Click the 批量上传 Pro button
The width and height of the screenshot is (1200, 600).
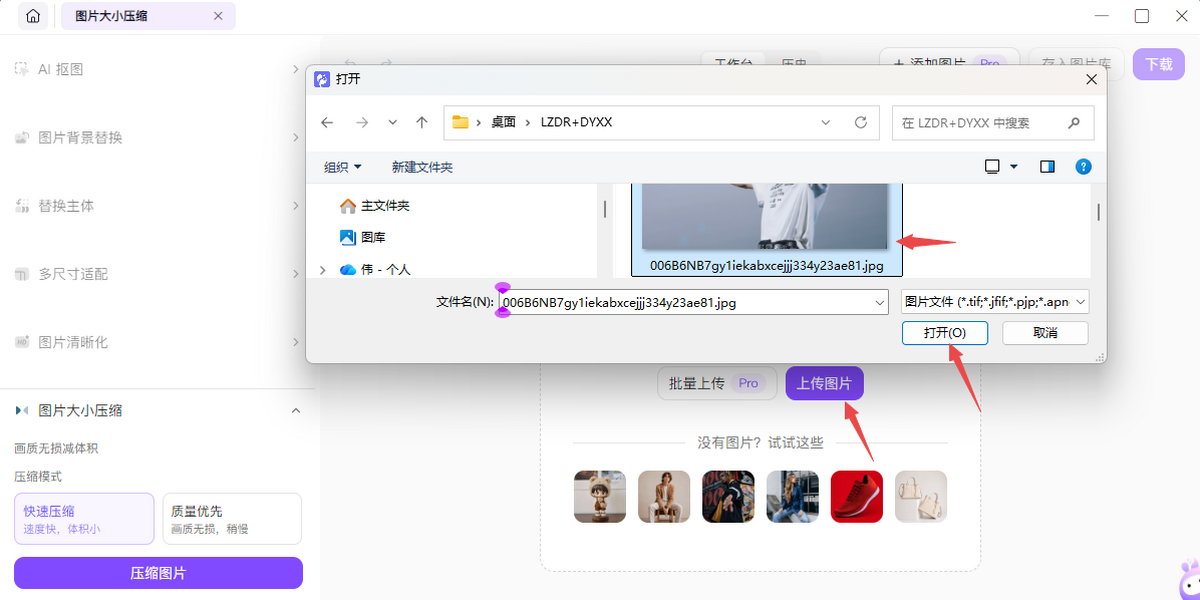point(717,383)
